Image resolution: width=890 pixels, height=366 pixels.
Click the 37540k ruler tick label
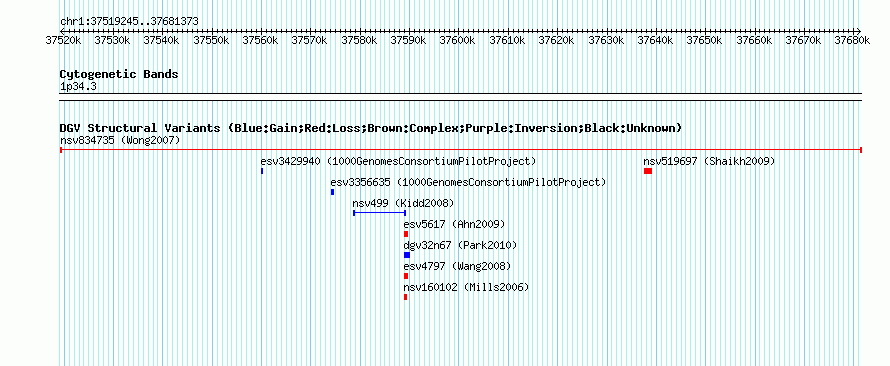tap(162, 40)
